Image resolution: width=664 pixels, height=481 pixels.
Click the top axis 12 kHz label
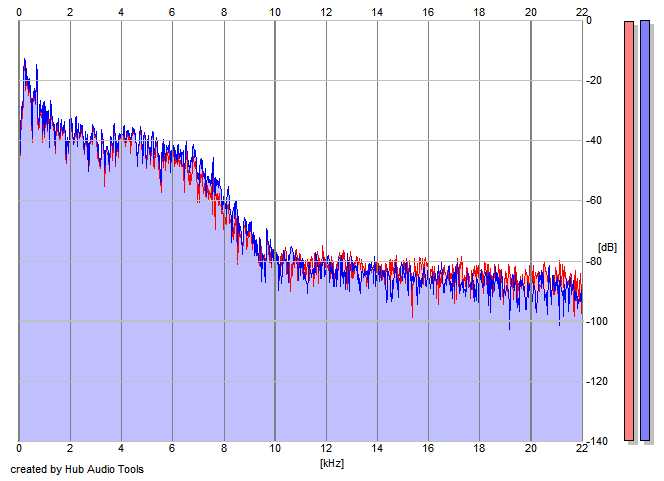point(326,12)
